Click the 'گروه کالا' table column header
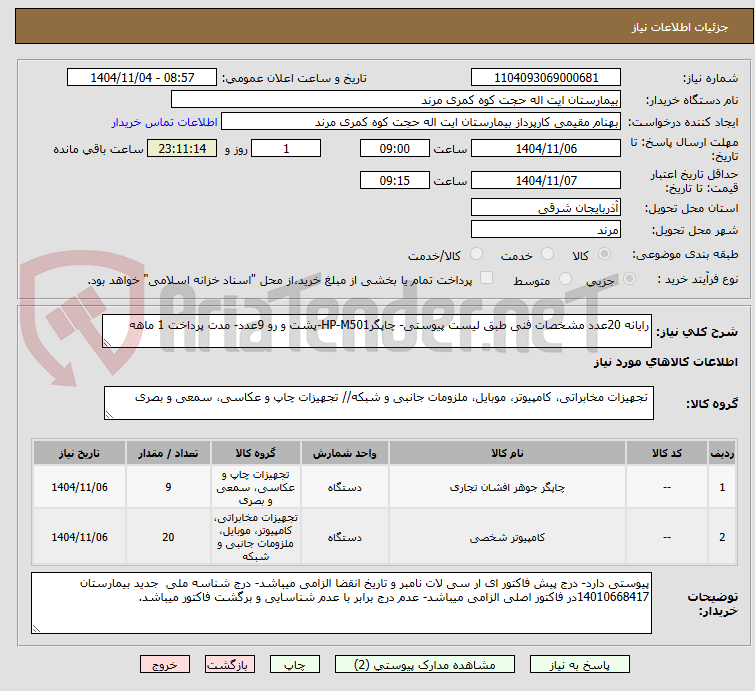Image resolution: width=755 pixels, height=691 pixels. click(x=256, y=453)
